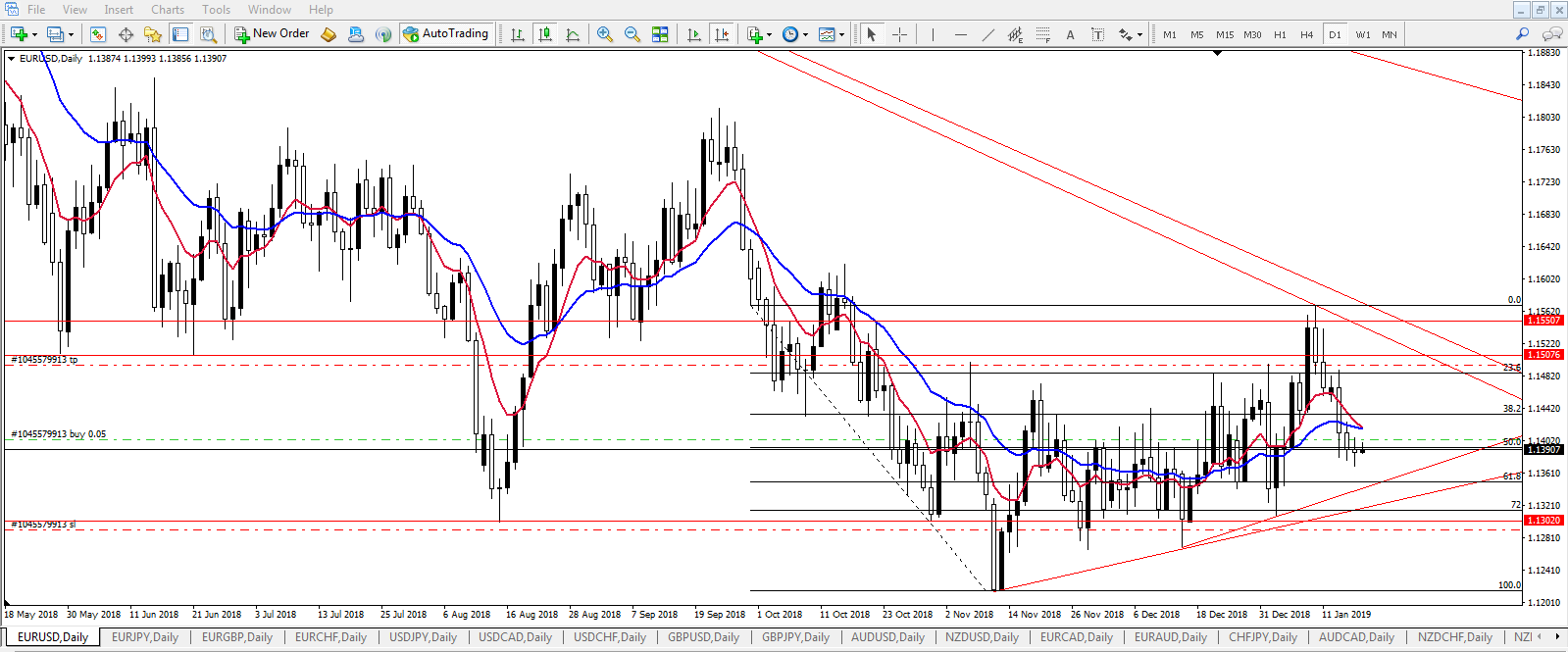Open the Templates icon

(827, 34)
